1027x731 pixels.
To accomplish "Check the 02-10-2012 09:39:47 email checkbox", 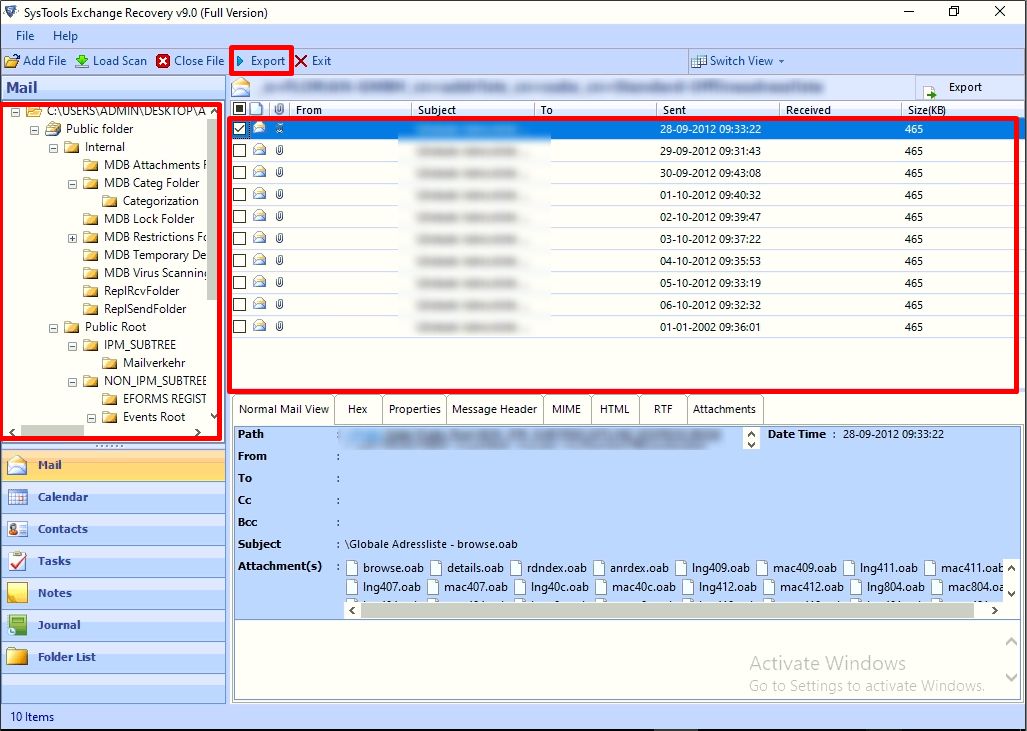I will click(240, 216).
